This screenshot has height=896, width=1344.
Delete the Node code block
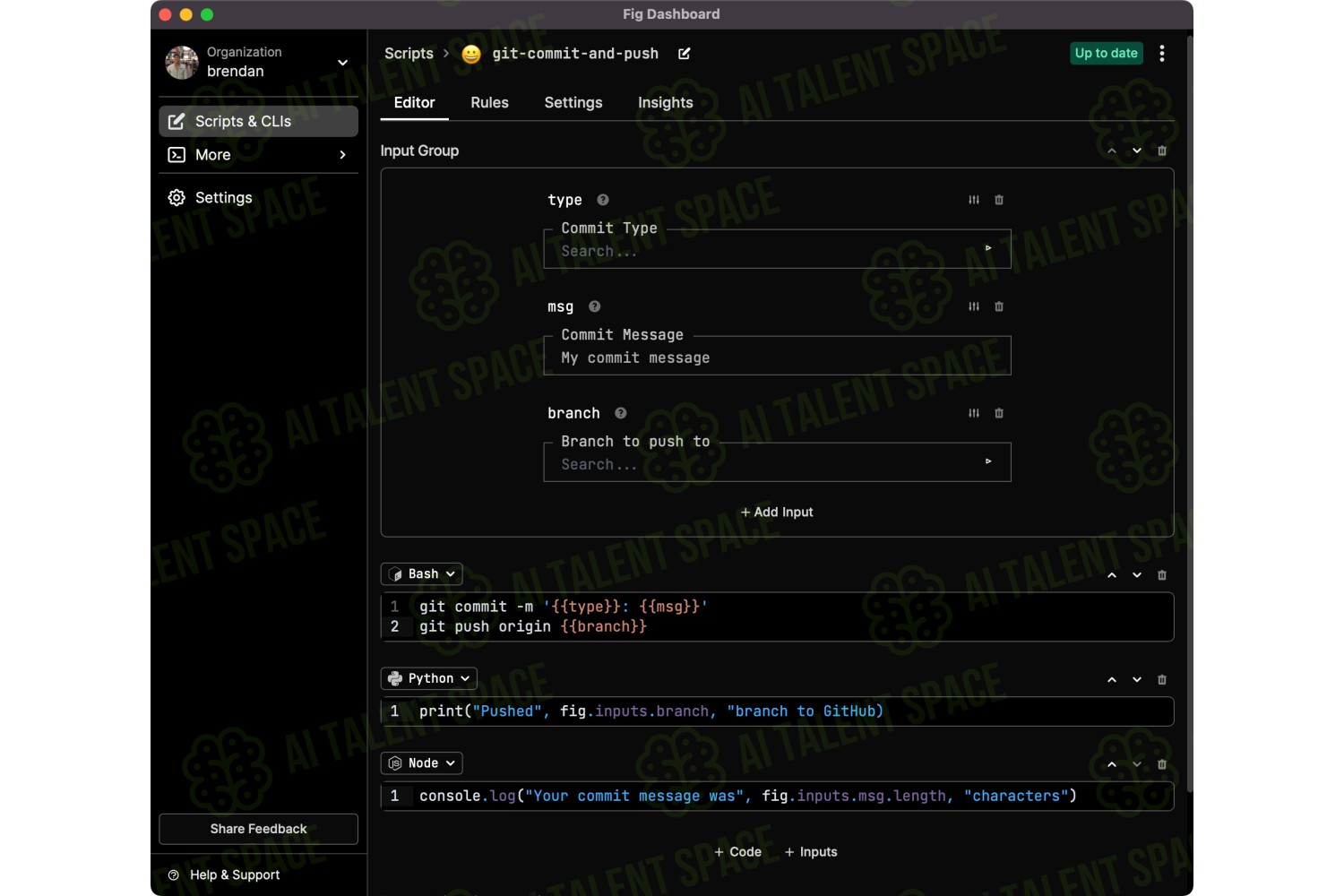tap(1162, 764)
